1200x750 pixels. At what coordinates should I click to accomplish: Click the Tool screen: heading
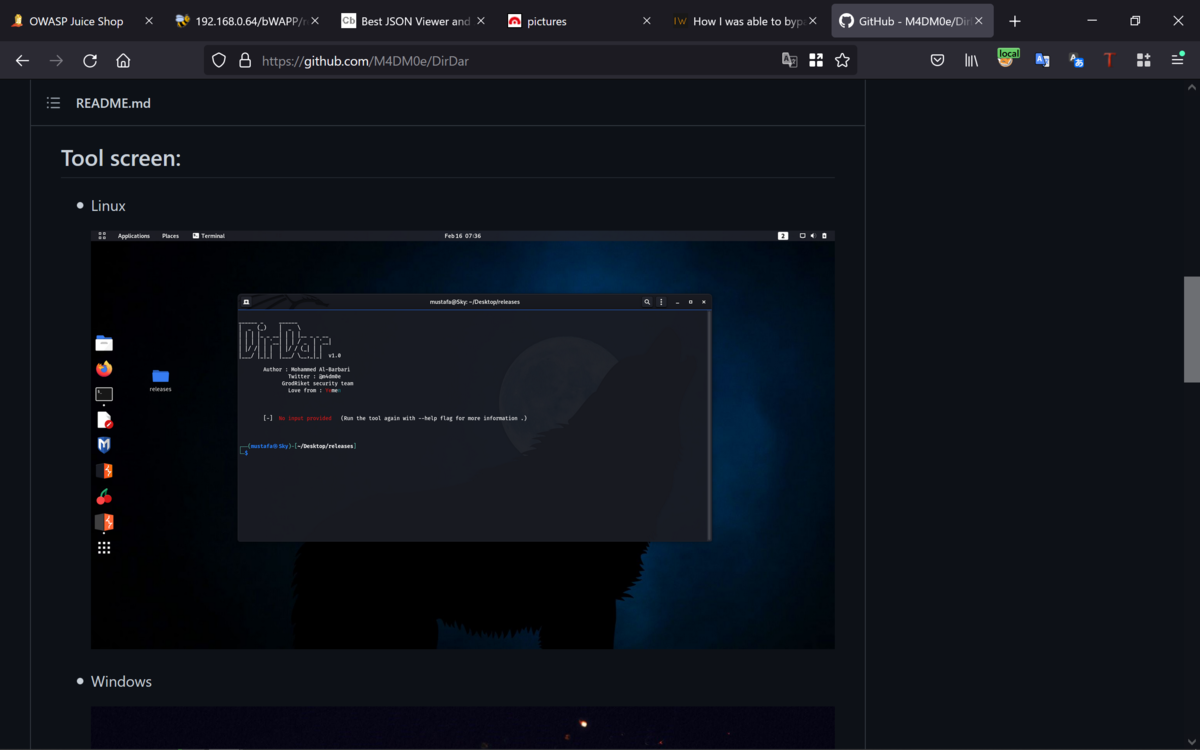click(121, 158)
